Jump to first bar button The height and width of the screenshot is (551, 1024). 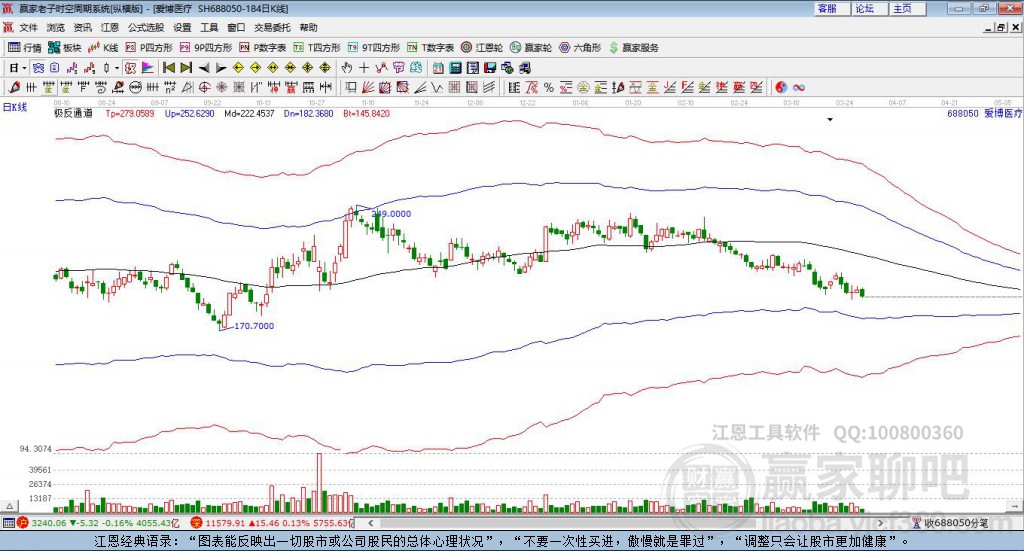point(169,68)
